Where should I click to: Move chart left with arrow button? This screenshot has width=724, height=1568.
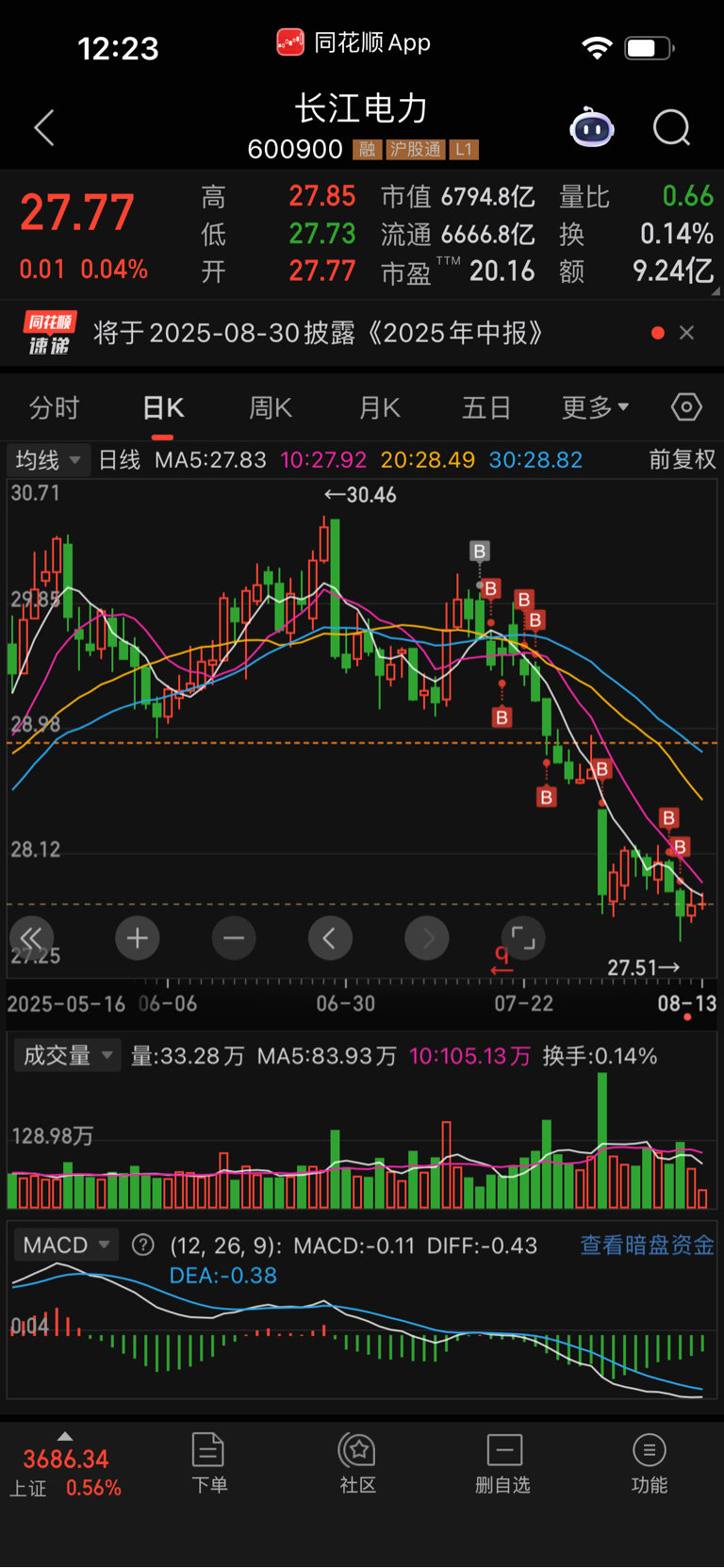[330, 938]
